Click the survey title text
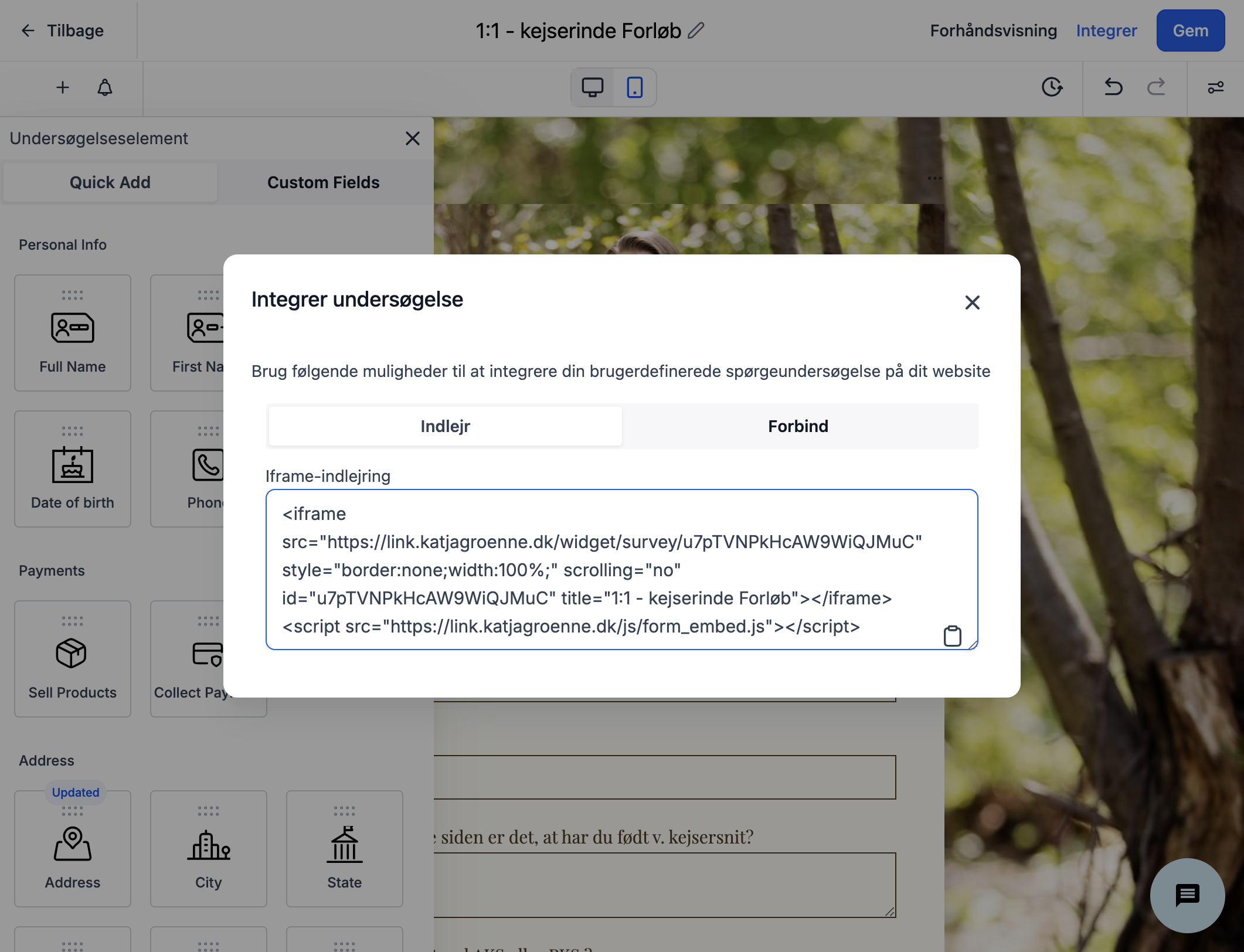The image size is (1244, 952). [578, 30]
